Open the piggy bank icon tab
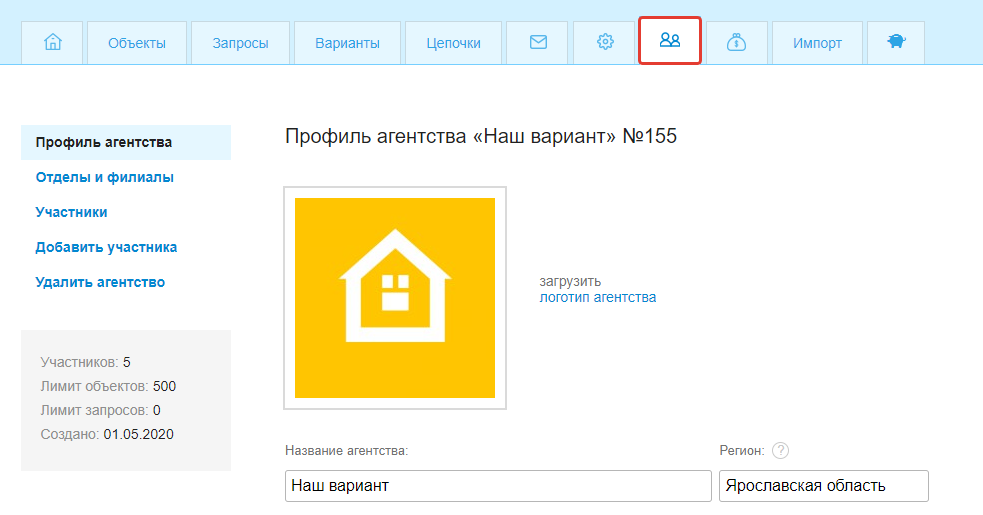Screen dimensions: 983x515 tap(895, 43)
